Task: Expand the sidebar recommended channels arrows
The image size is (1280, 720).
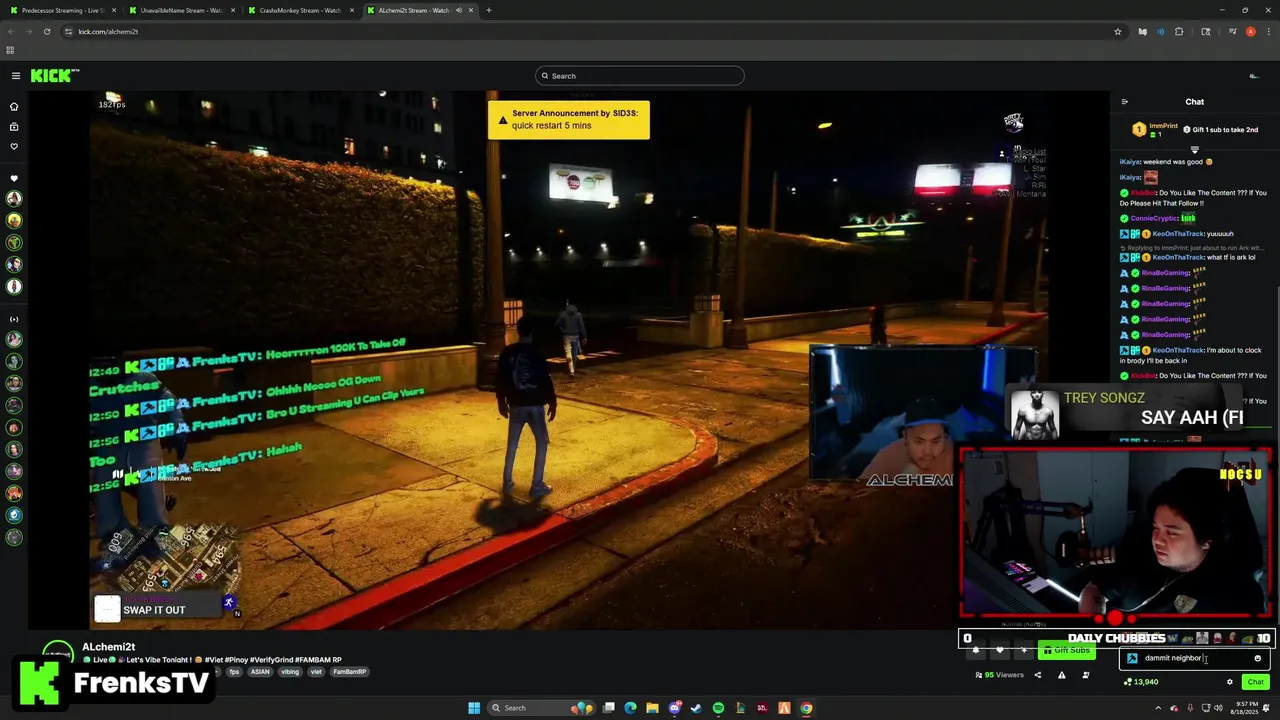Action: point(14,319)
